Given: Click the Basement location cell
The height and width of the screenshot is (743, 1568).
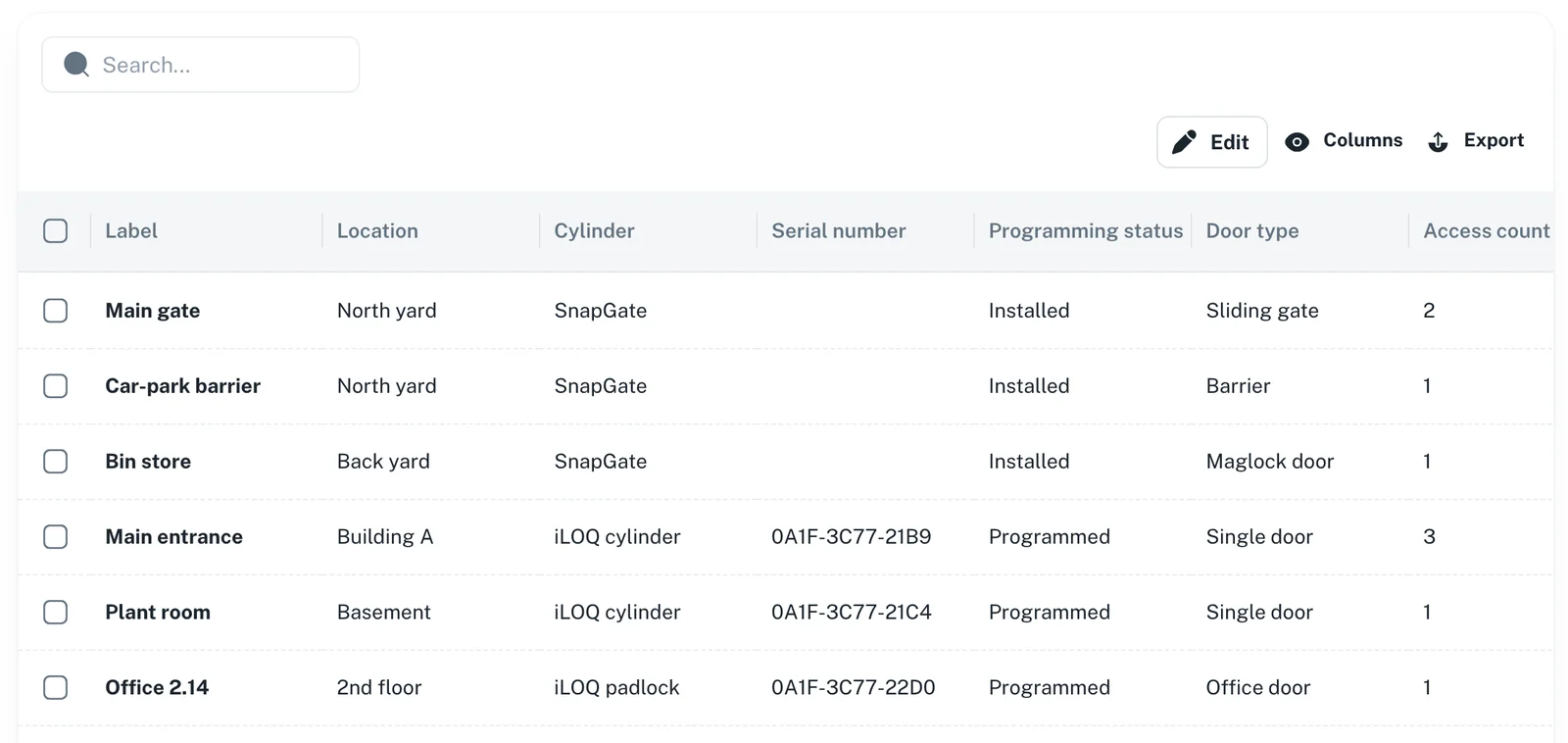Looking at the screenshot, I should click(x=384, y=613).
